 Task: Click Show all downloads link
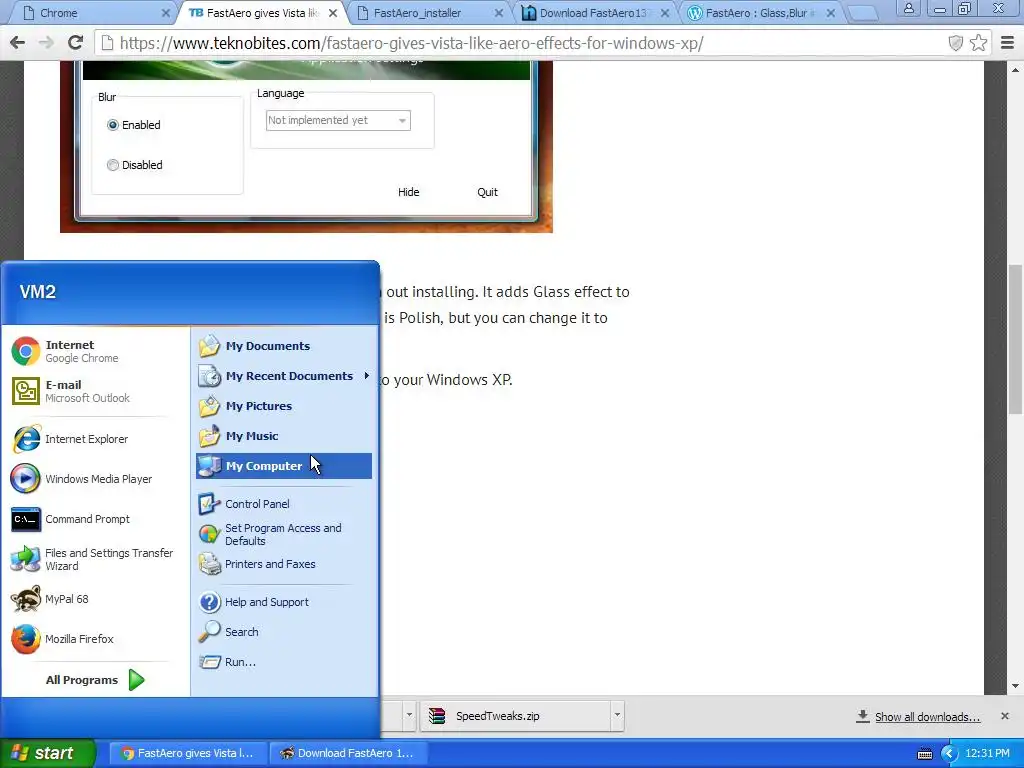(927, 717)
